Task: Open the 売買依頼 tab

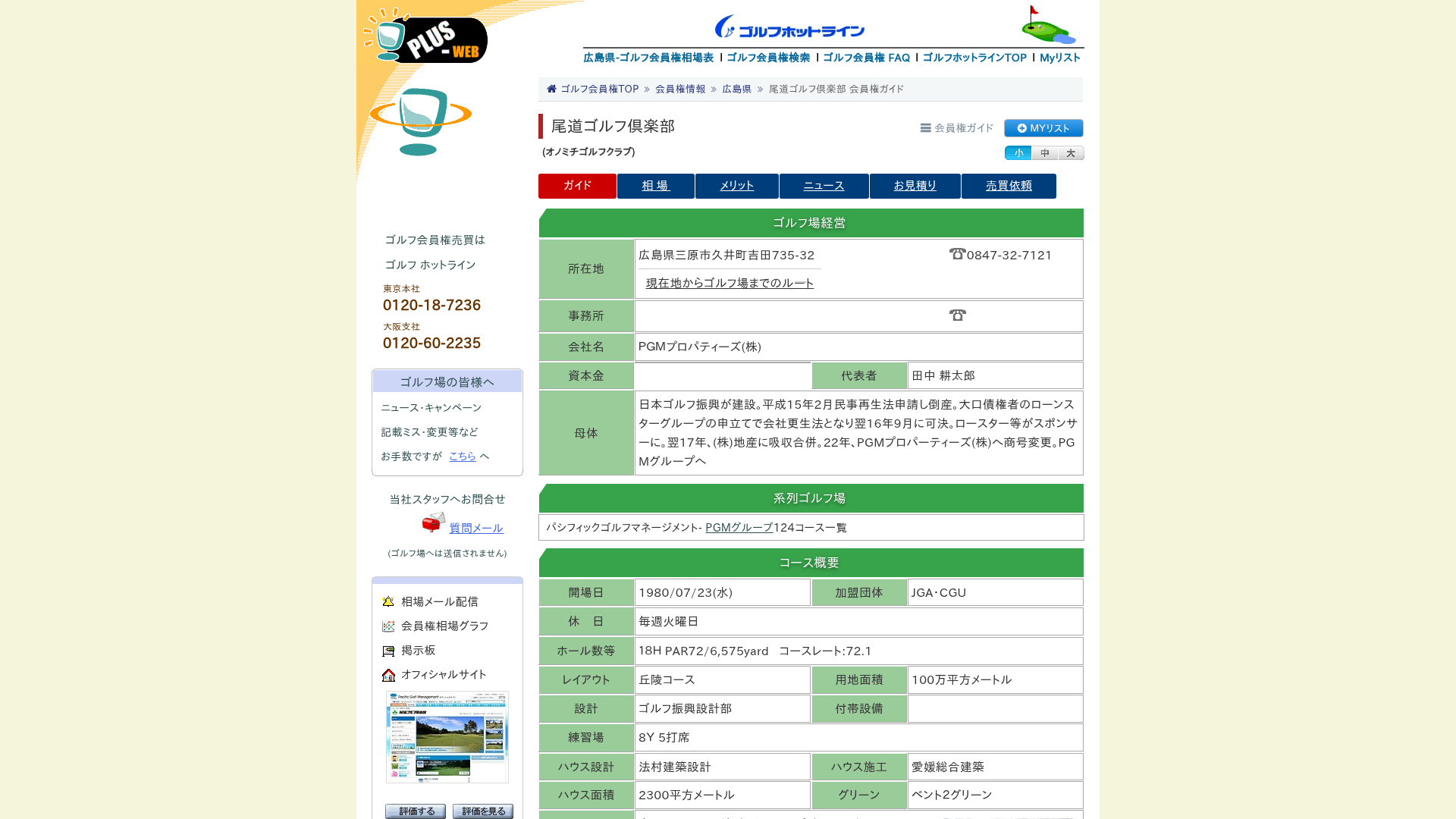Action: click(1009, 186)
